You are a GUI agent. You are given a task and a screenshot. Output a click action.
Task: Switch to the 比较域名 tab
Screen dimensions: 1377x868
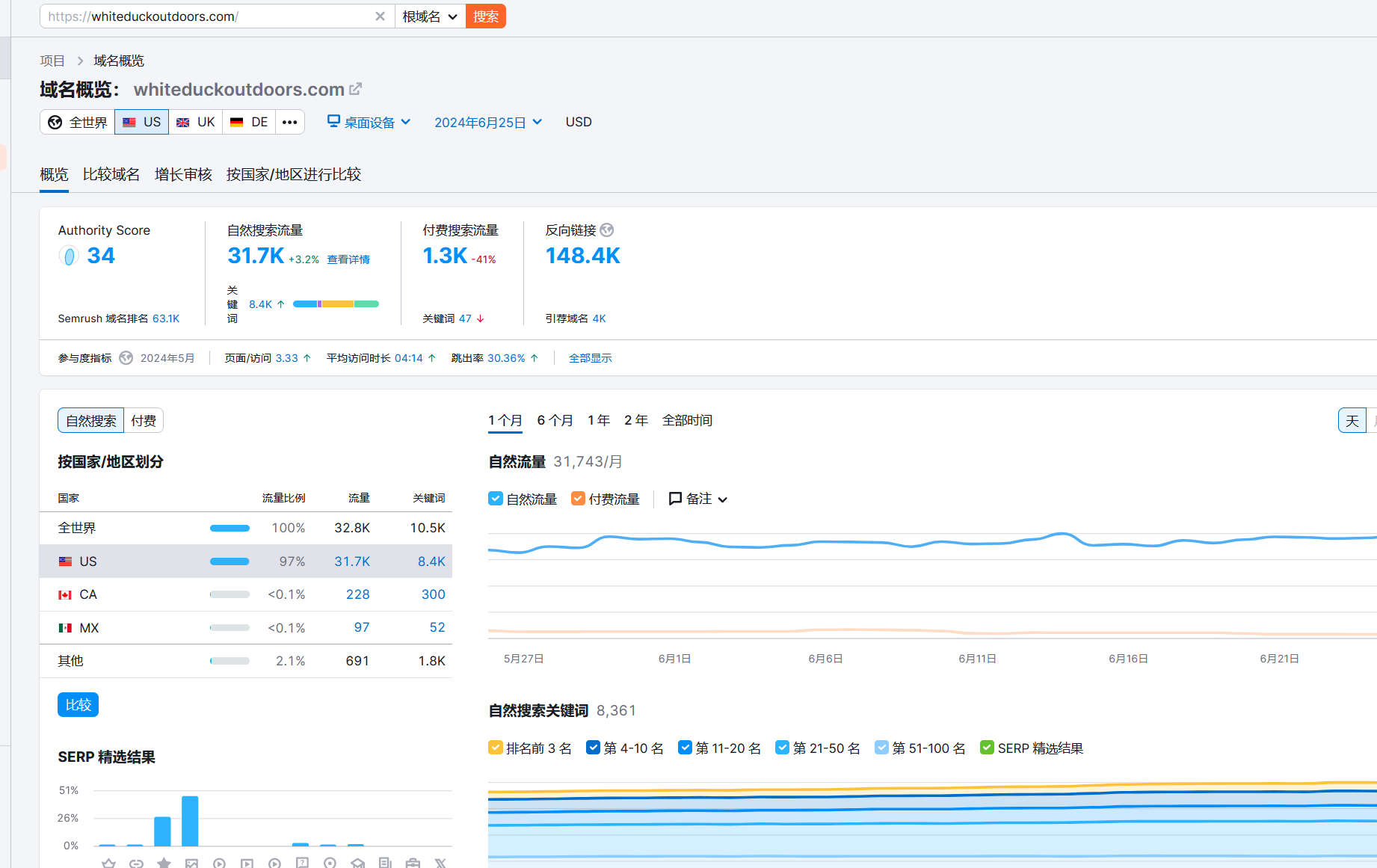[x=111, y=174]
